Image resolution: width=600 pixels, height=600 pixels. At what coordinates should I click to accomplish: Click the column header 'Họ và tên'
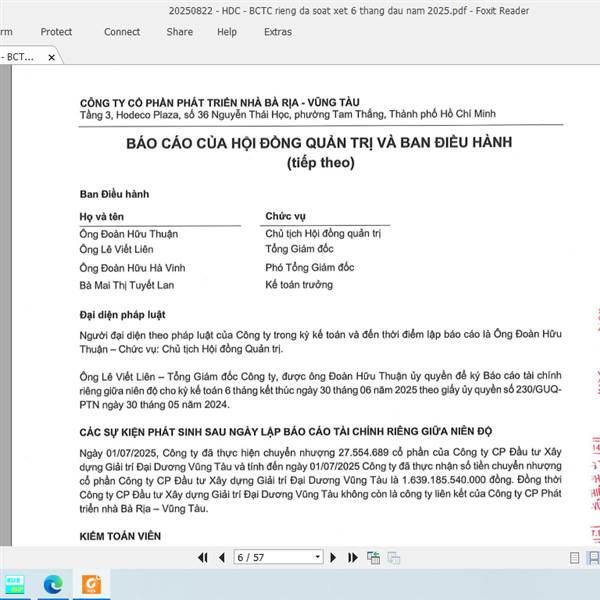point(102,217)
